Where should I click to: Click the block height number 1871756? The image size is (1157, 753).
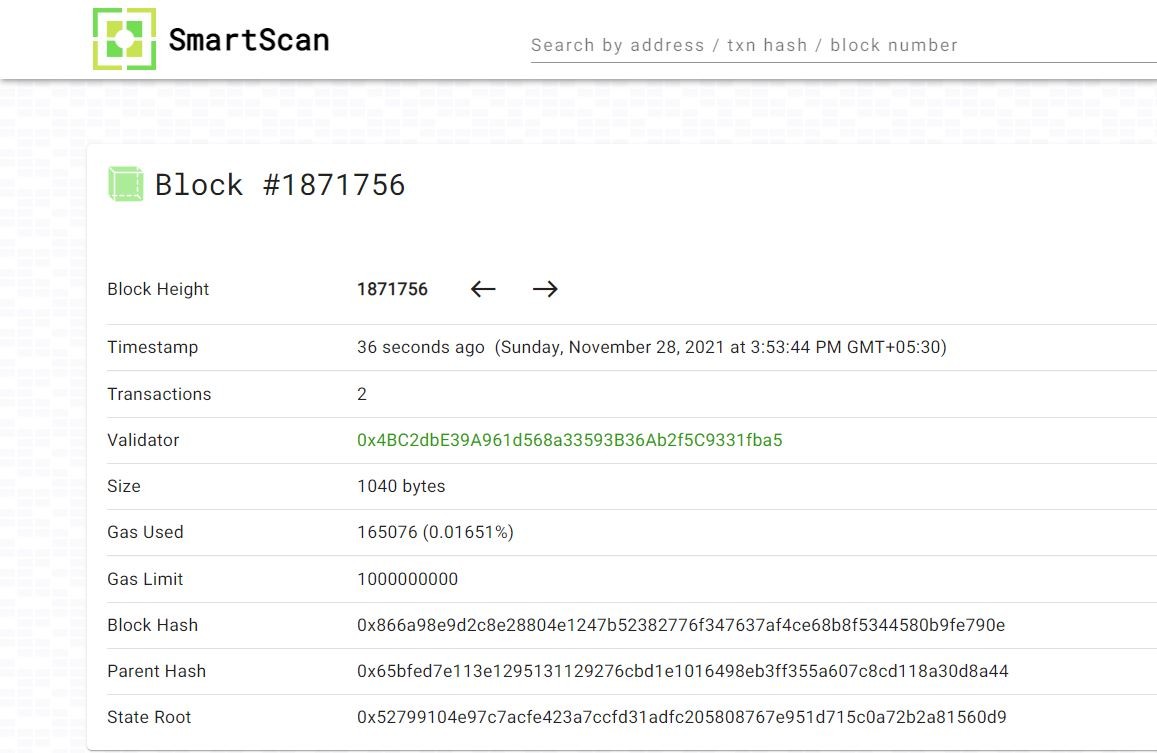(x=393, y=289)
